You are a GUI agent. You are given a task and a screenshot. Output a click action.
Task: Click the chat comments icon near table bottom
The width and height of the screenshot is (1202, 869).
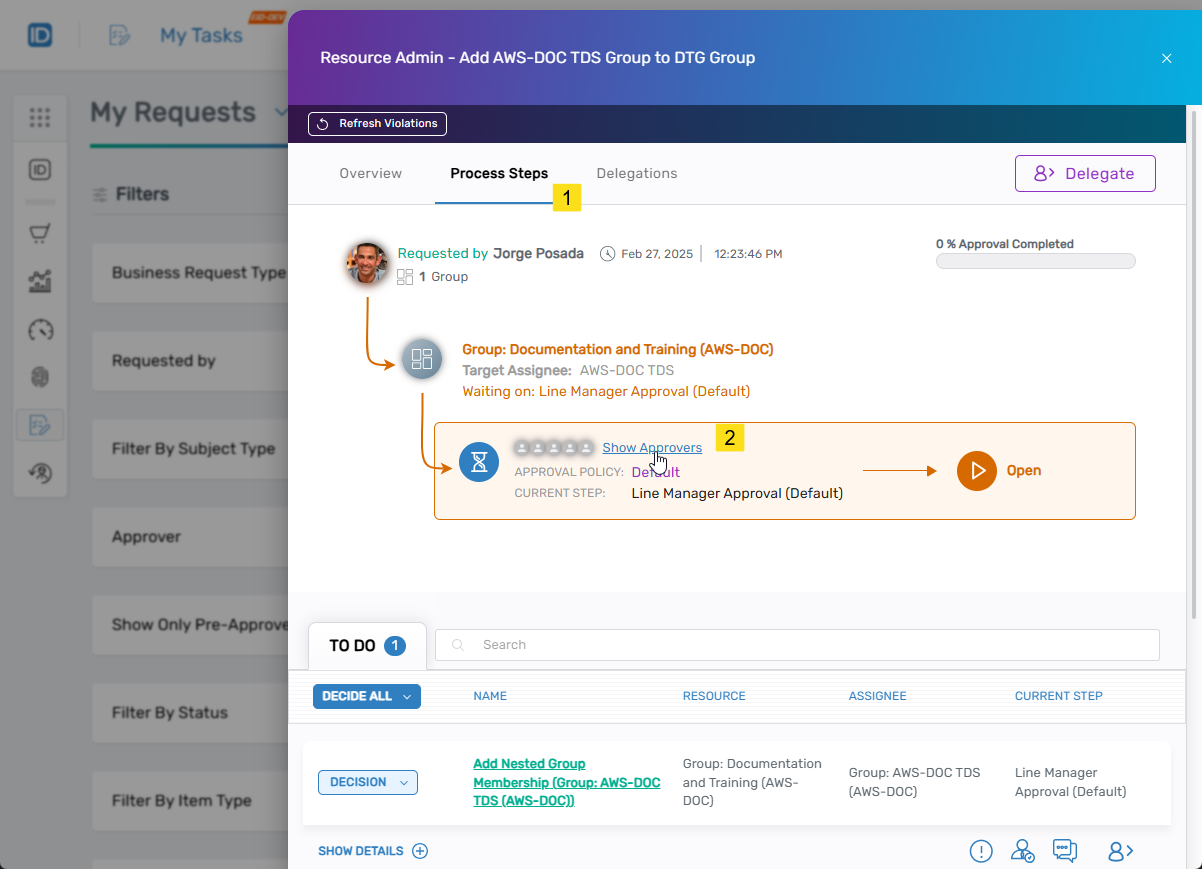[1064, 850]
